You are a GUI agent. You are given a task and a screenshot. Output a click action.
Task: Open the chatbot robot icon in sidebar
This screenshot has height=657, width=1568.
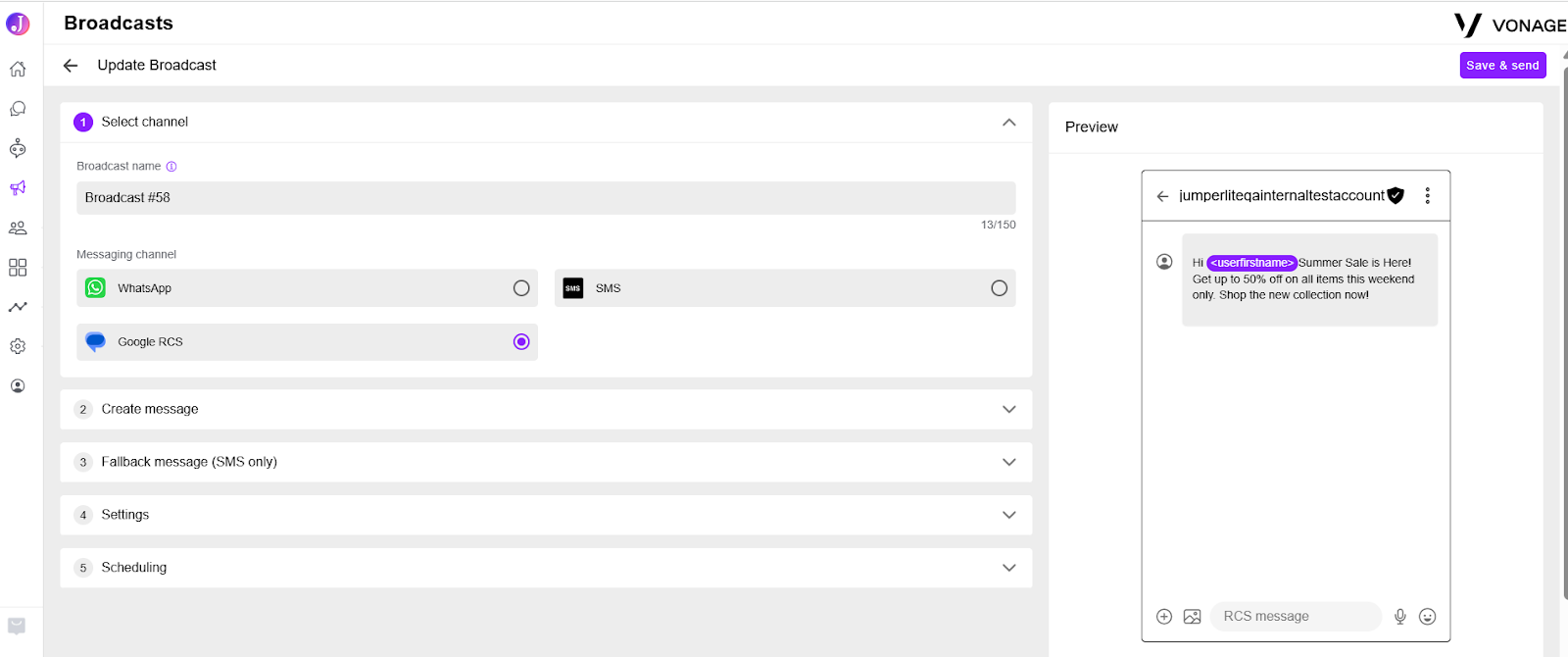tap(18, 148)
